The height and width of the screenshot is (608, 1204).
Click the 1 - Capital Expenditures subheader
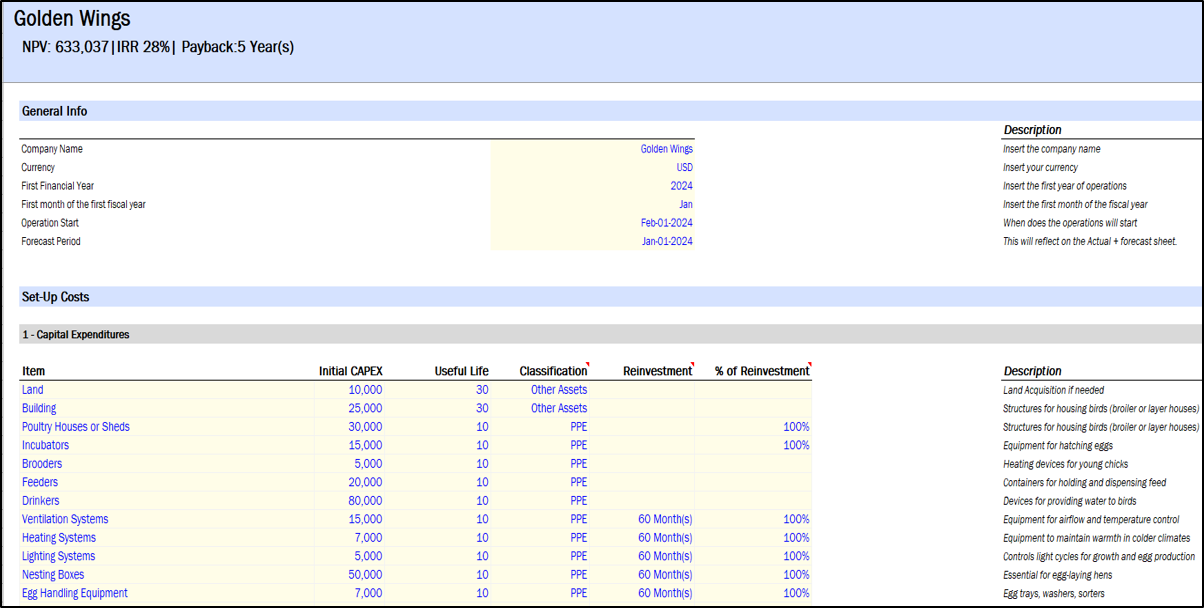click(76, 335)
